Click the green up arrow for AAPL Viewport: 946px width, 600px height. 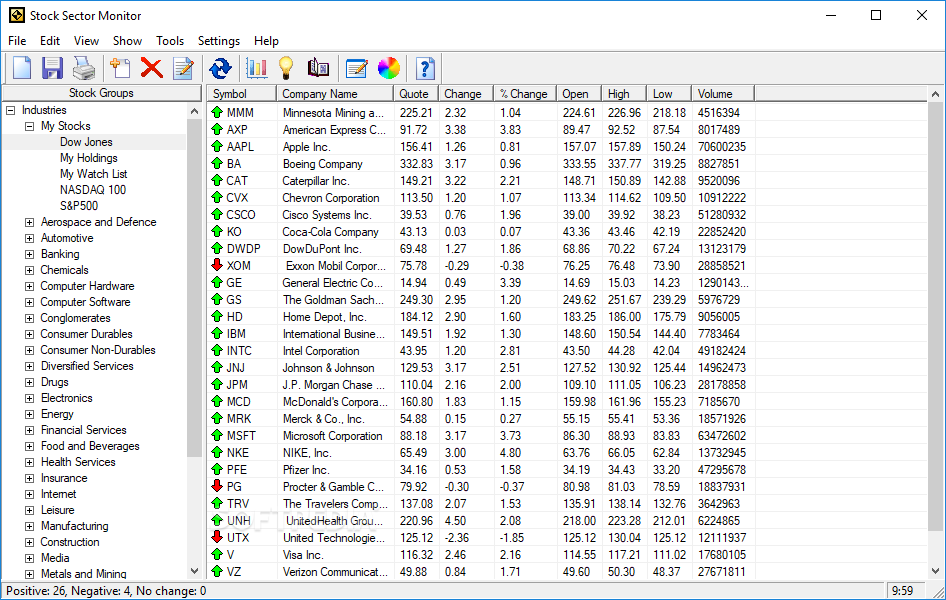(217, 146)
